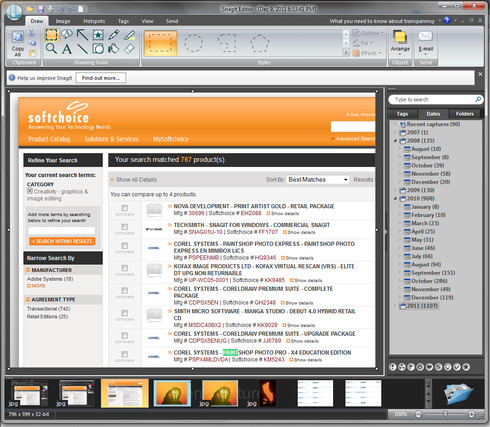This screenshot has height=427, width=490.
Task: Open the Effects dropdown
Action: pyautogui.click(x=367, y=53)
